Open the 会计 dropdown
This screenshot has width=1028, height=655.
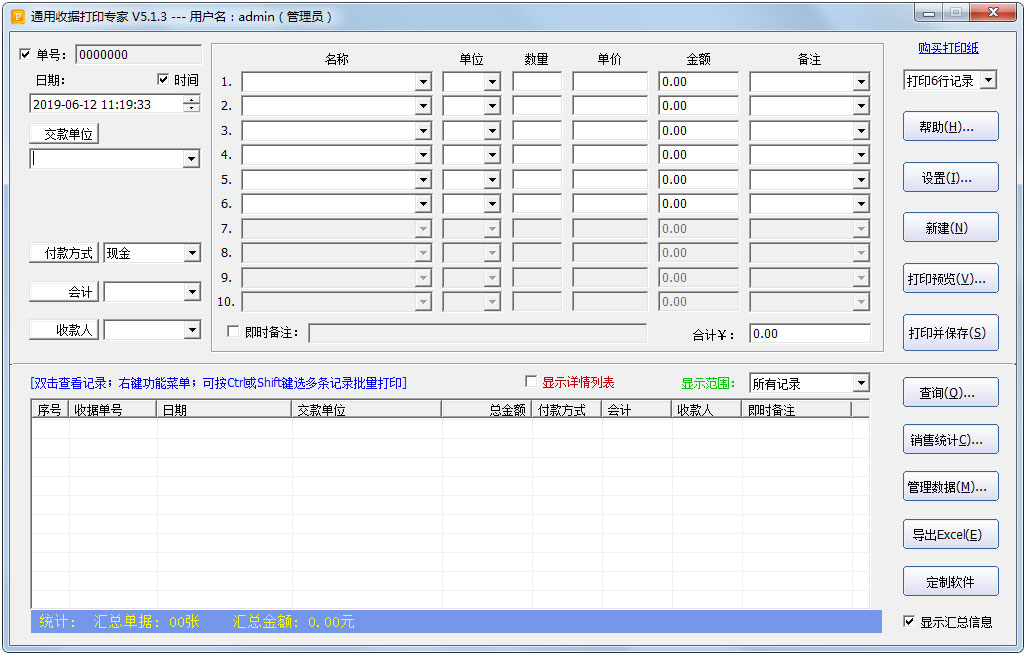(x=191, y=292)
